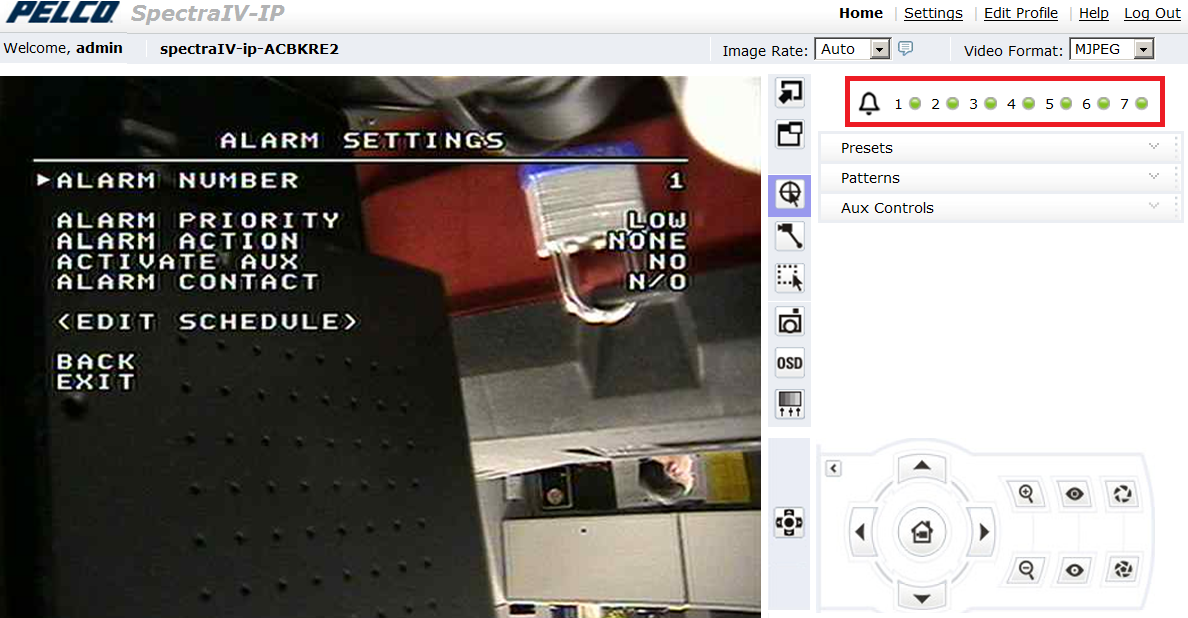This screenshot has height=618, width=1188.
Task: Open the Settings page
Action: coord(933,13)
